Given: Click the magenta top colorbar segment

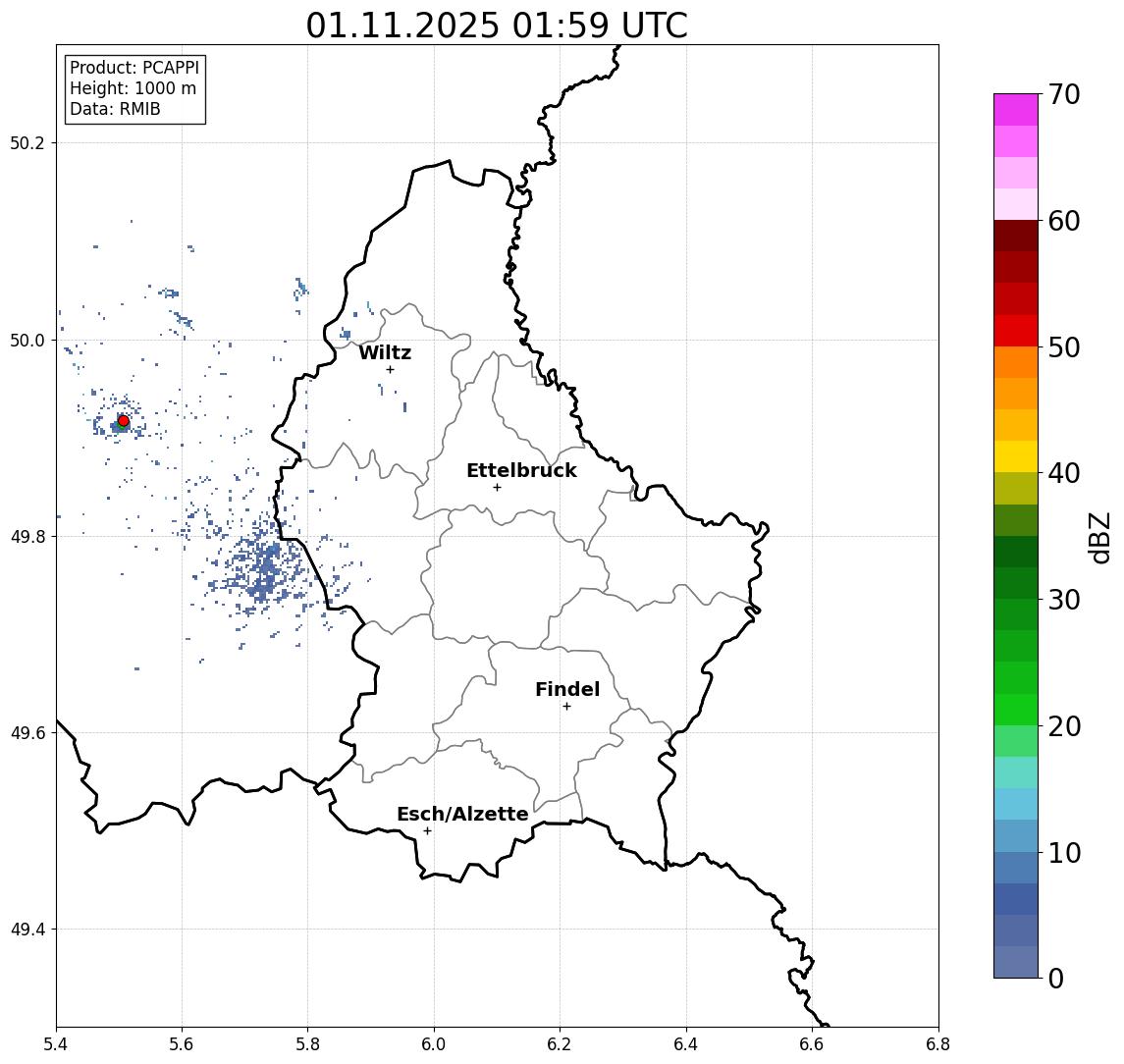Looking at the screenshot, I should pos(1016,110).
